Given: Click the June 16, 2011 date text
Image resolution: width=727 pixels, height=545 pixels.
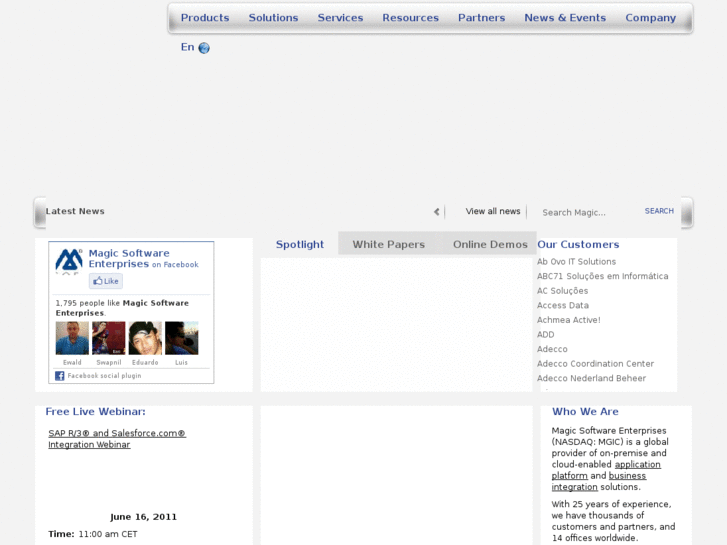Looking at the screenshot, I should tap(144, 517).
